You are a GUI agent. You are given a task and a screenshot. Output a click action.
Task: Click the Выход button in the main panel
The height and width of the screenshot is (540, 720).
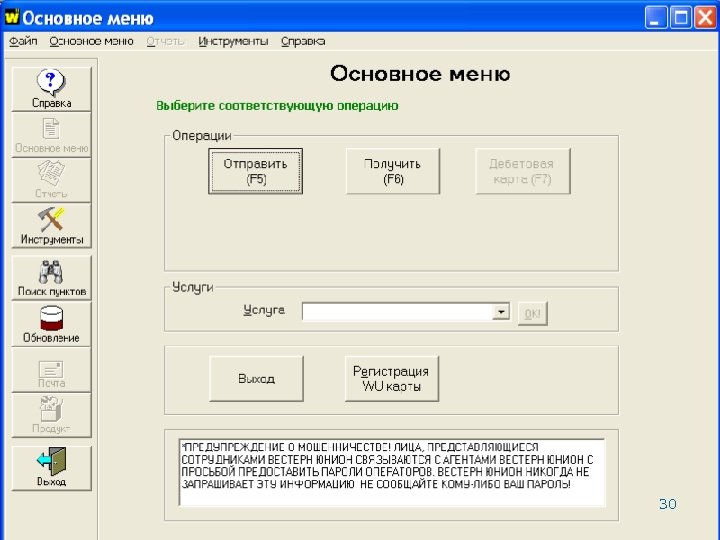tap(256, 379)
